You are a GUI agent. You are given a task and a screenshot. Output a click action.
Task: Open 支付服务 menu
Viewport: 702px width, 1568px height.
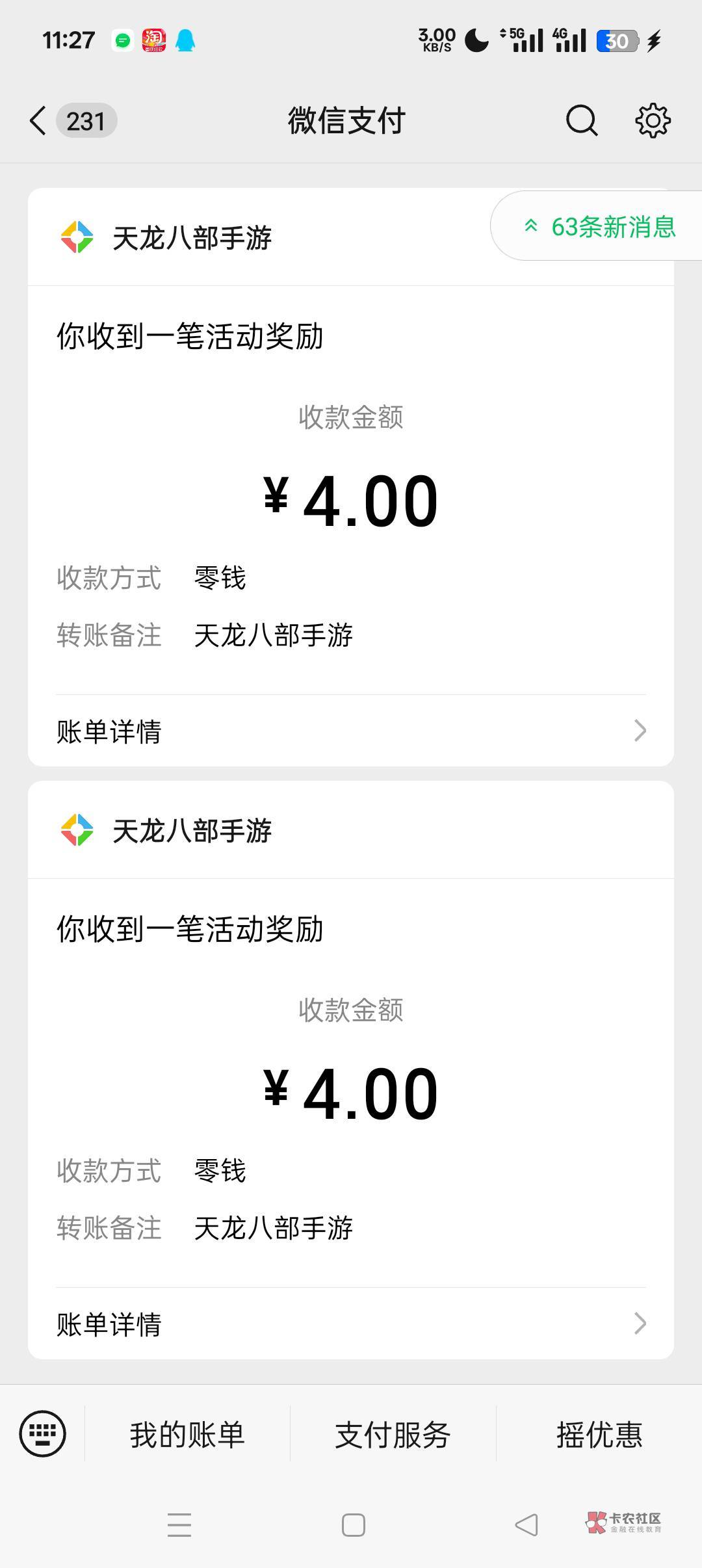coord(393,1435)
